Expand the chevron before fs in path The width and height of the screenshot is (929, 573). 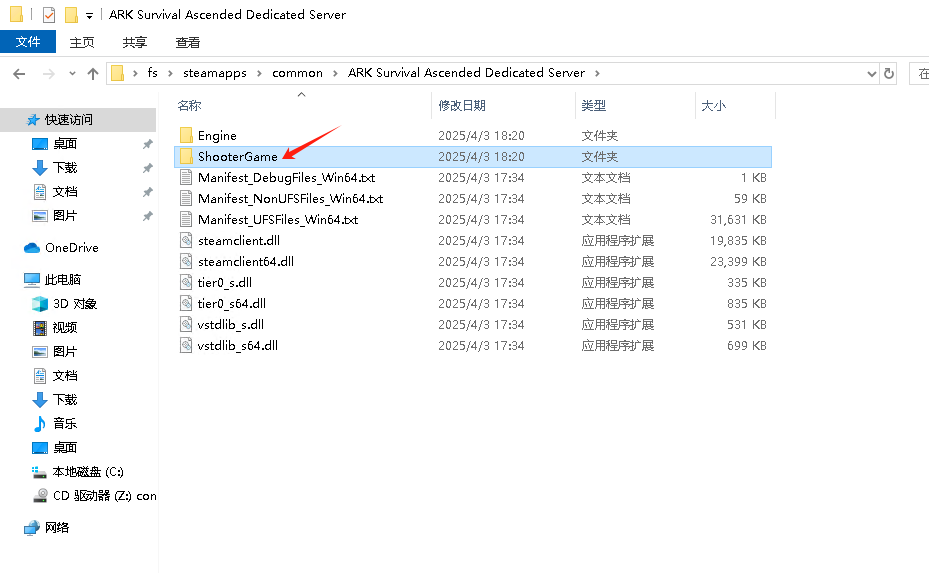coord(135,73)
